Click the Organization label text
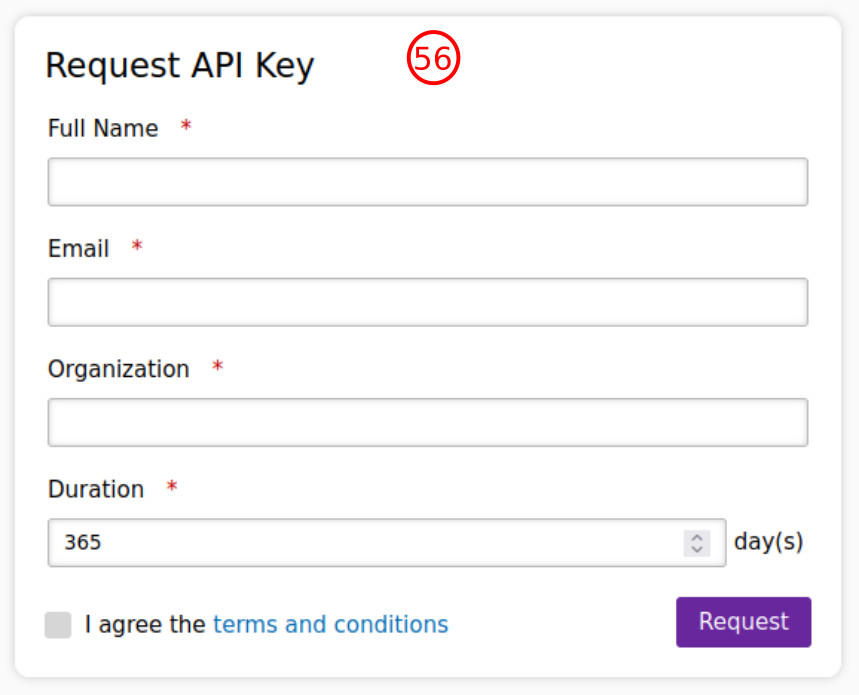859x695 pixels. coord(118,369)
